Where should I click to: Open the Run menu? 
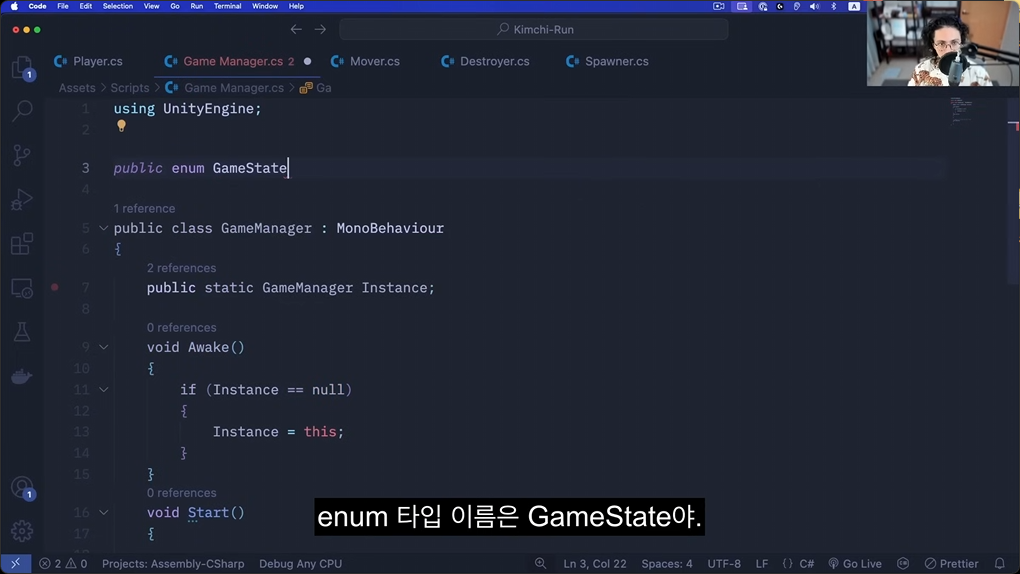(196, 6)
